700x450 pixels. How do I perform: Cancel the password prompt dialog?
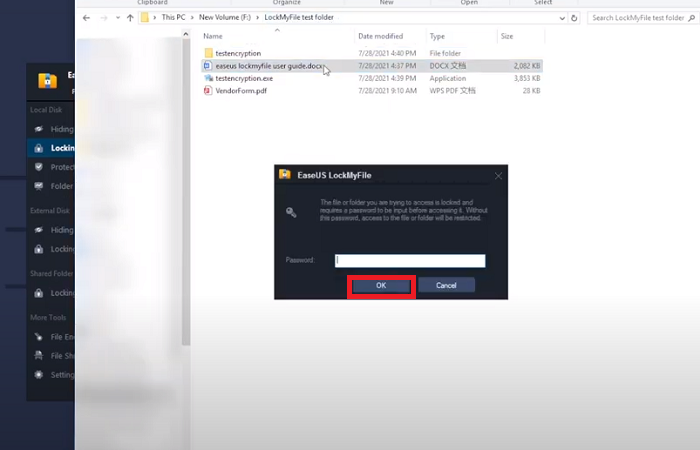446,285
